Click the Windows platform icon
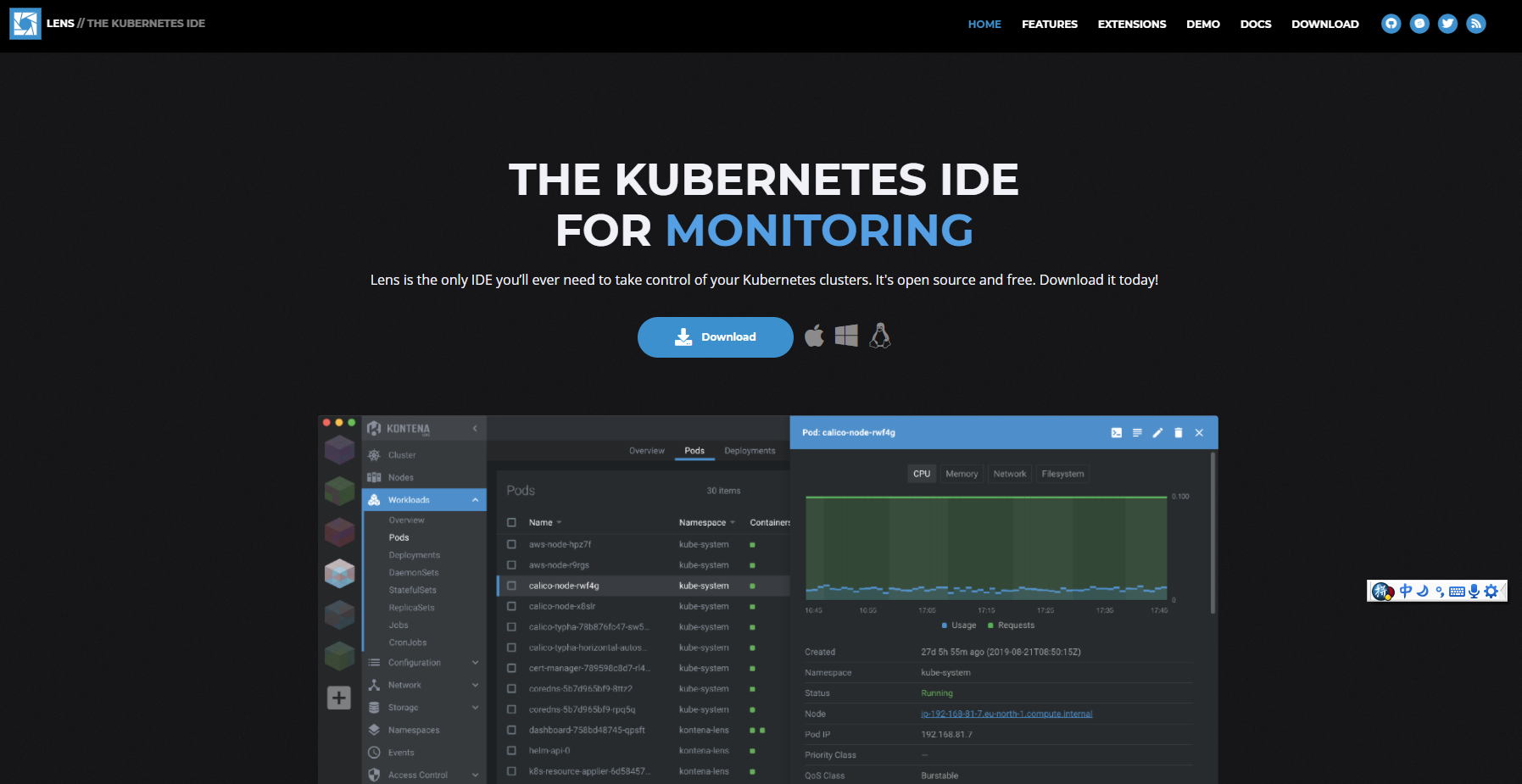 (846, 336)
